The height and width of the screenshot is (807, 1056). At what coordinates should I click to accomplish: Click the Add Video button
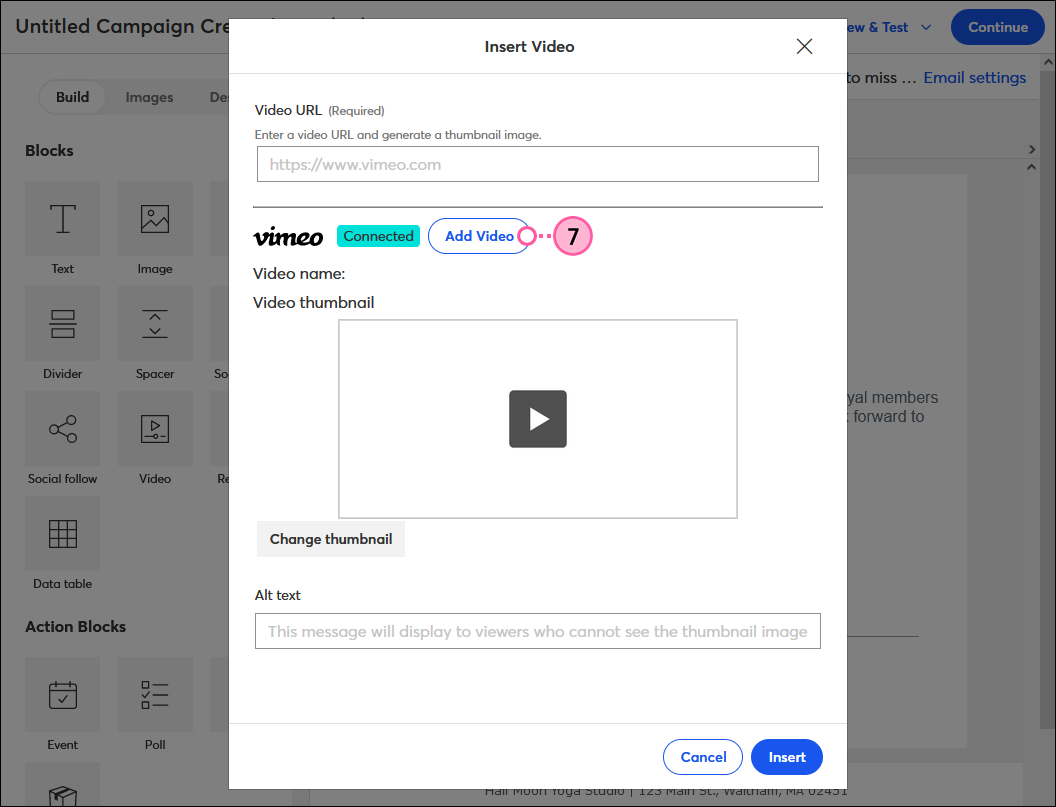click(479, 236)
